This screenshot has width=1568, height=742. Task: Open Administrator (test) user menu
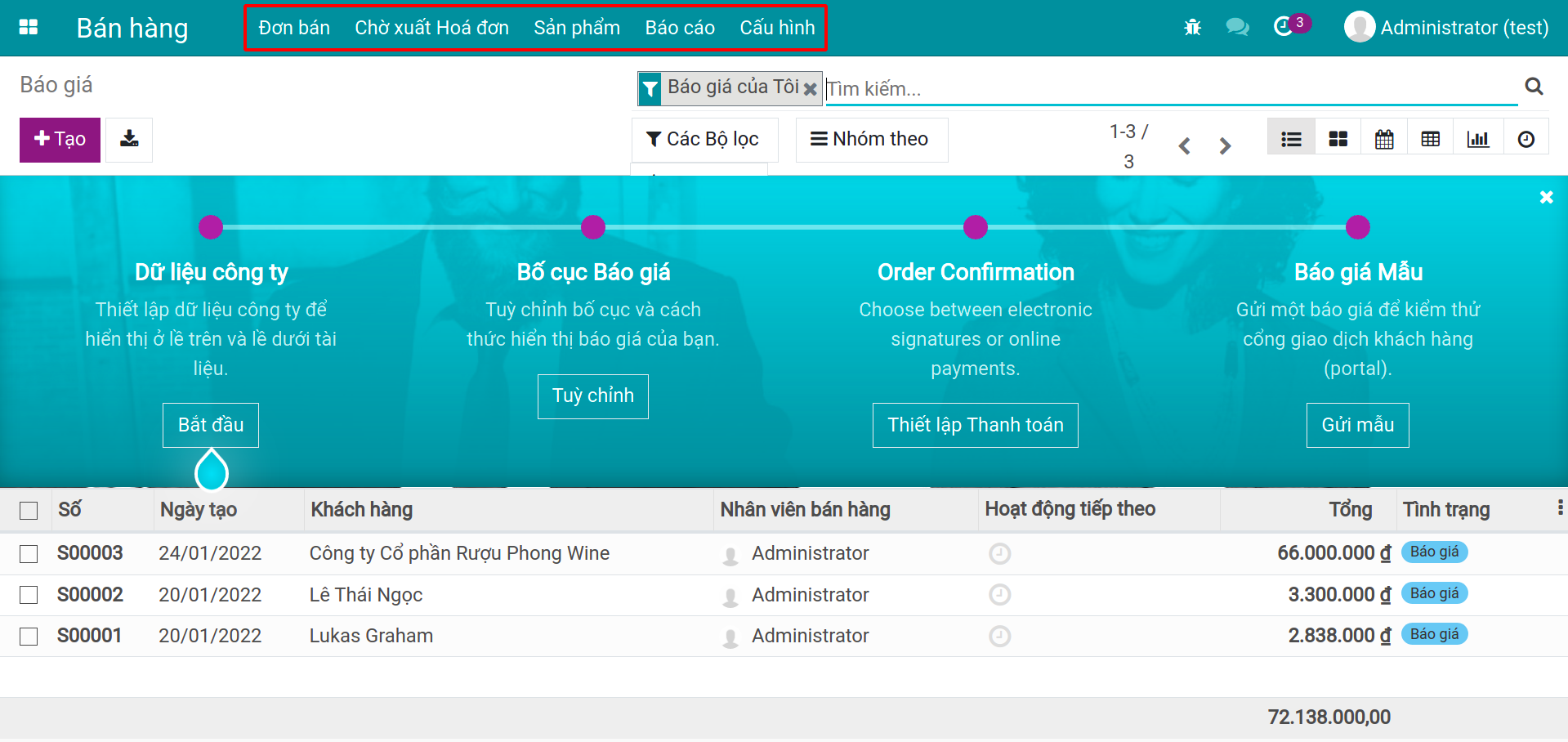[x=1446, y=27]
